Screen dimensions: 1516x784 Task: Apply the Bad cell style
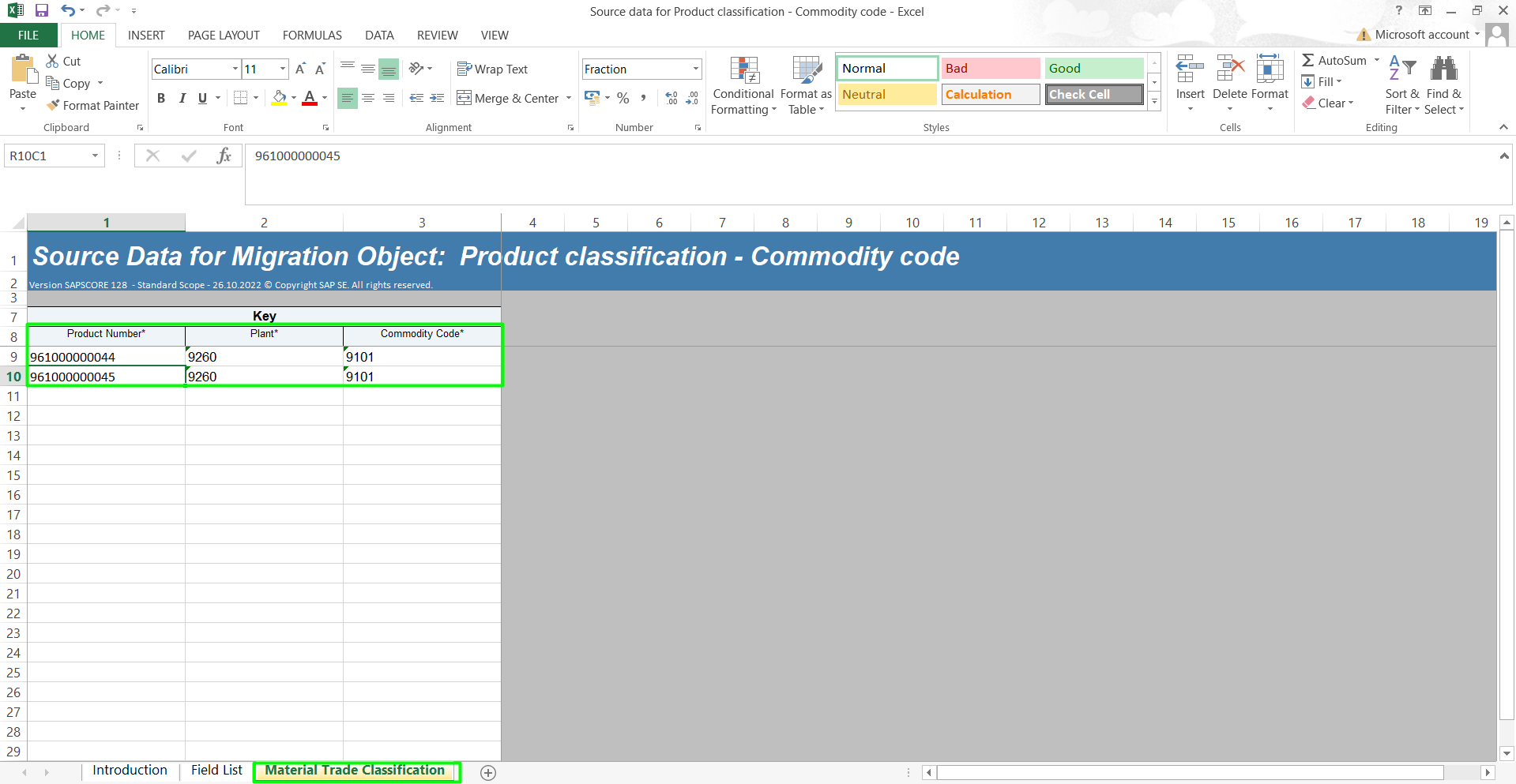991,69
